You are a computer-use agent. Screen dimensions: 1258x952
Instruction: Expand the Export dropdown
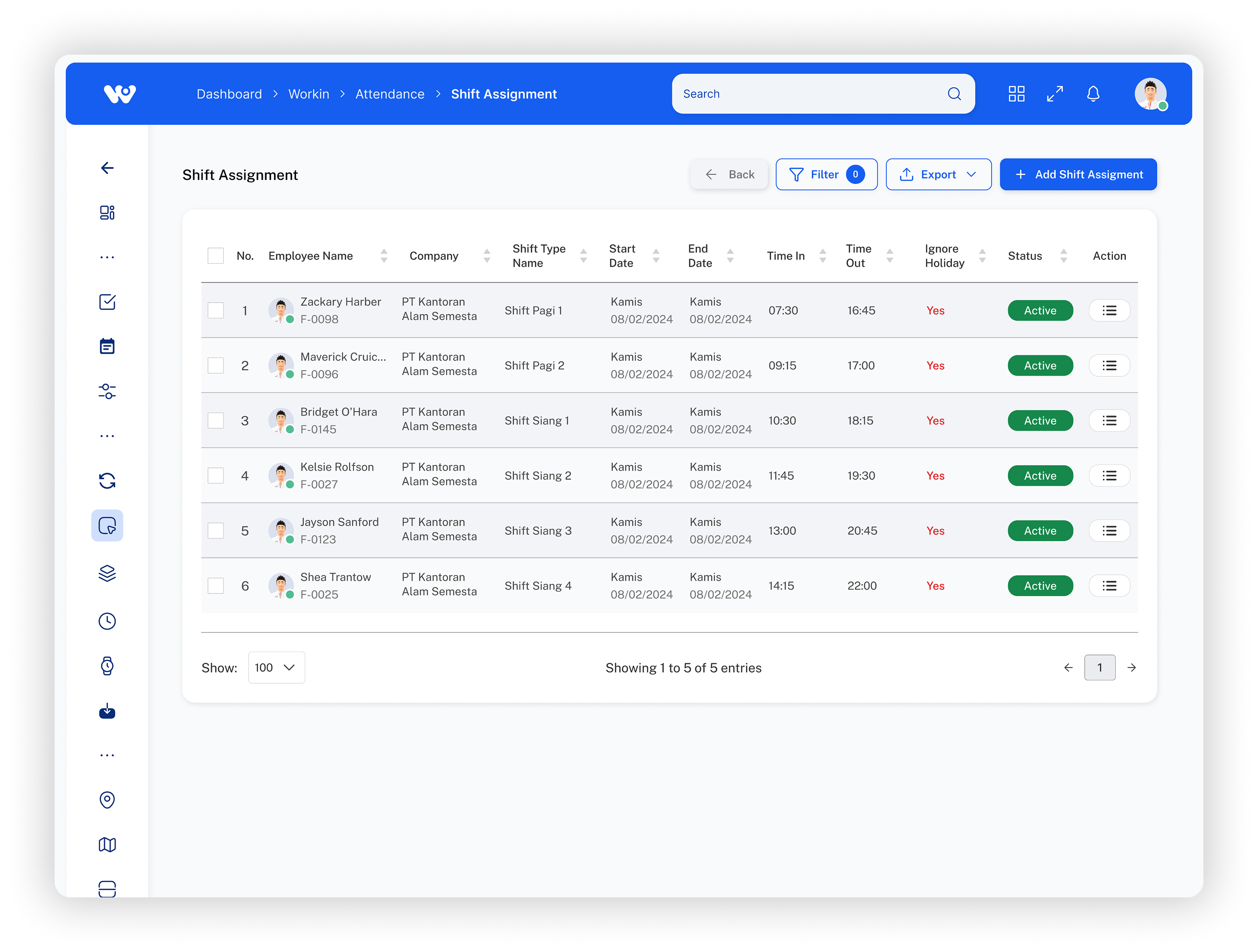(939, 175)
